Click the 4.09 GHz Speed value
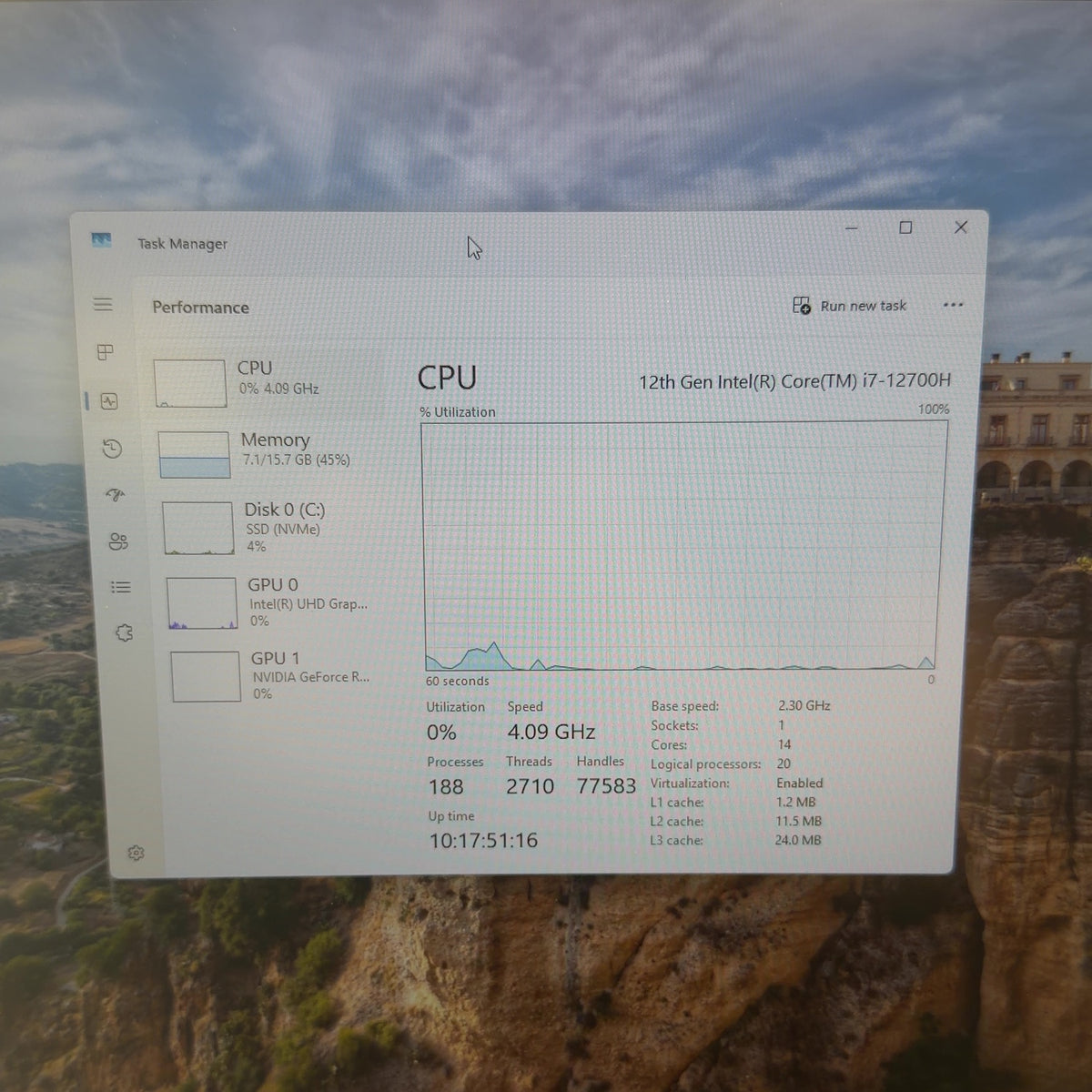Screen dimensions: 1092x1092 coord(551,732)
